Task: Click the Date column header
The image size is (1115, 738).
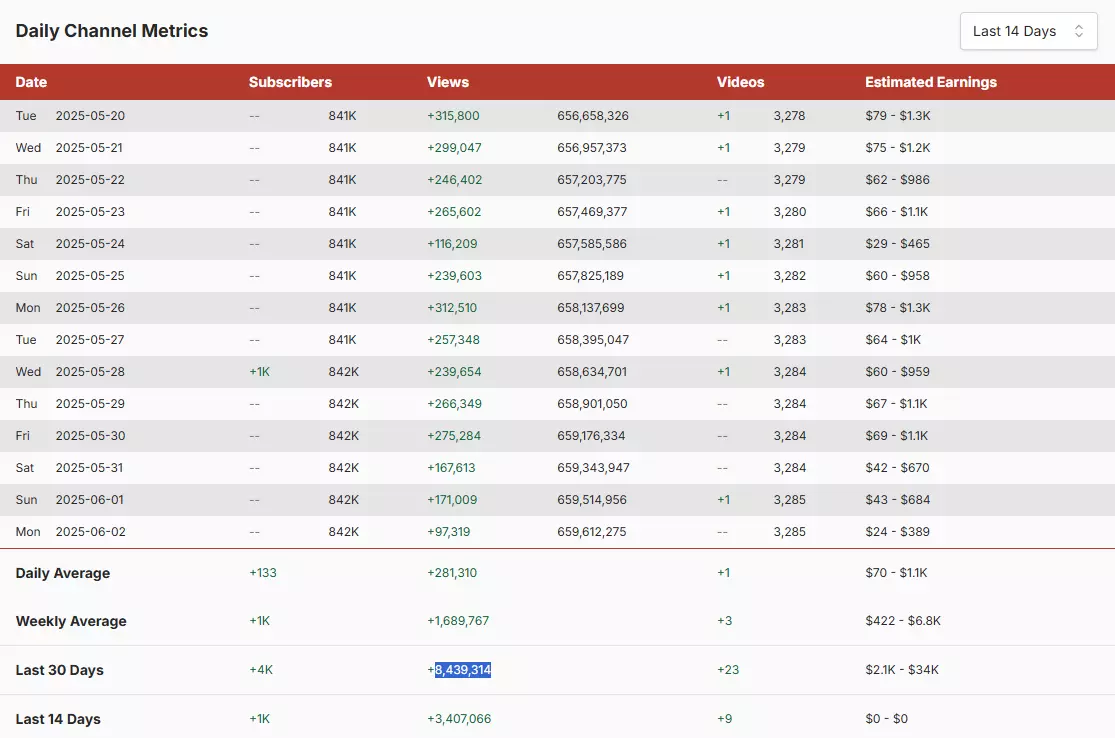Action: 31,82
